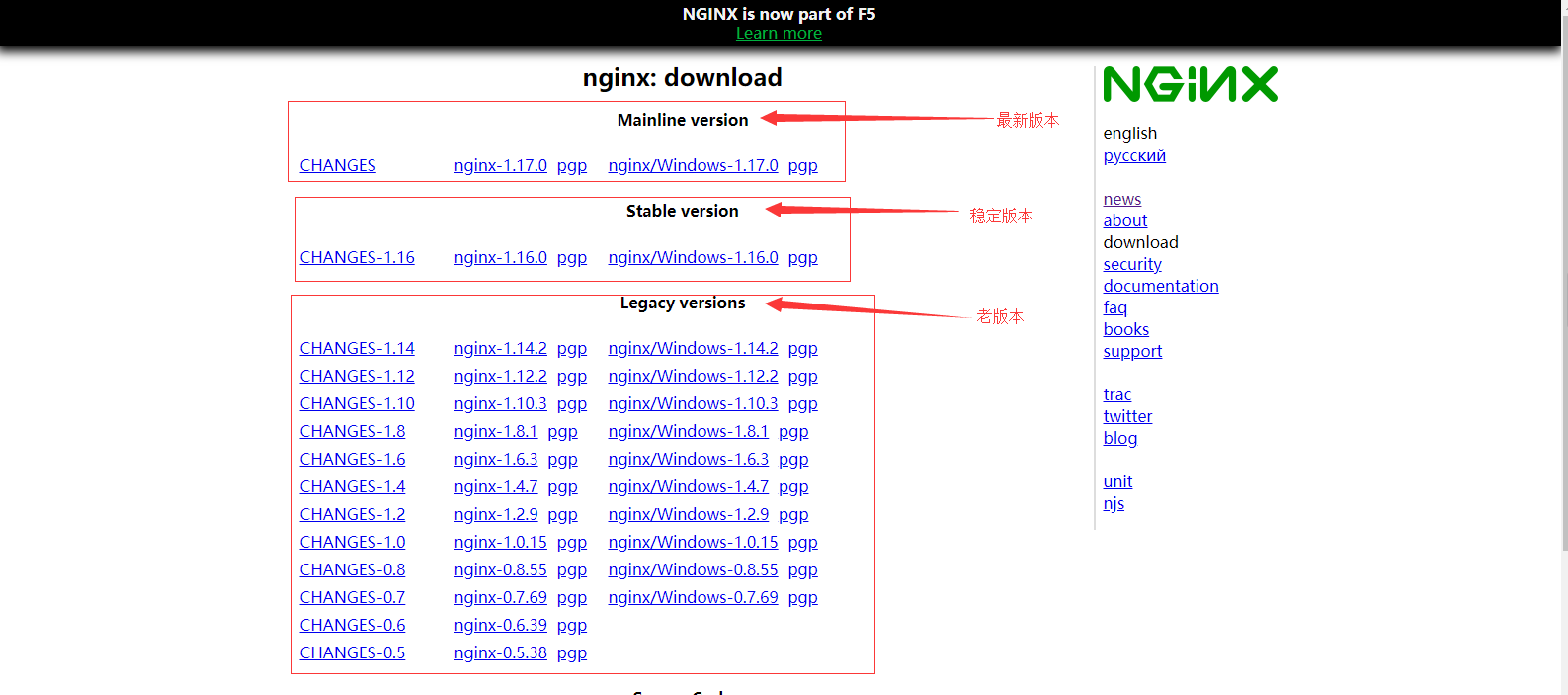This screenshot has width=1568, height=695.
Task: Open the unit project link
Action: [x=1117, y=481]
